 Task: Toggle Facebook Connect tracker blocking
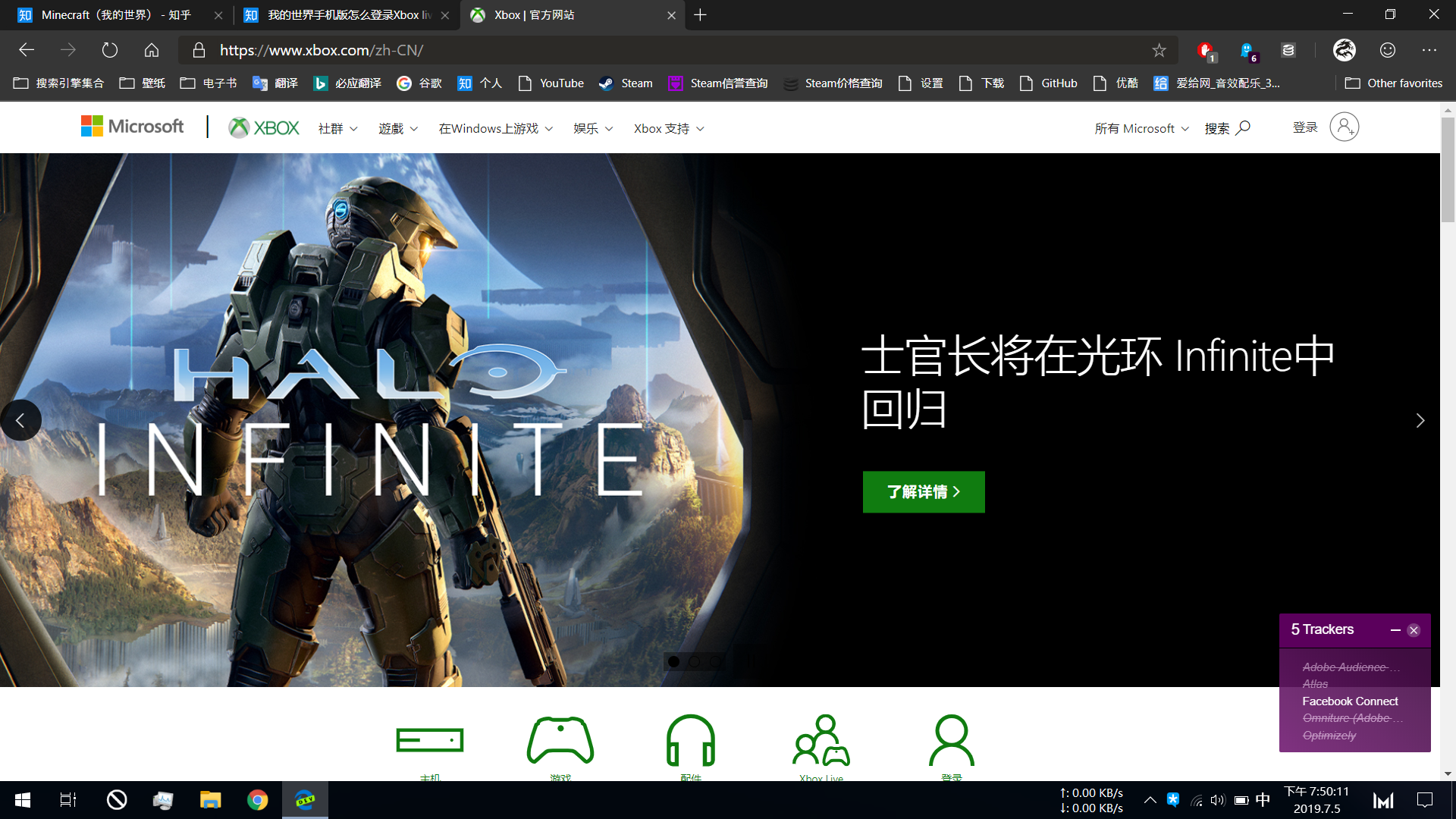tap(1350, 701)
